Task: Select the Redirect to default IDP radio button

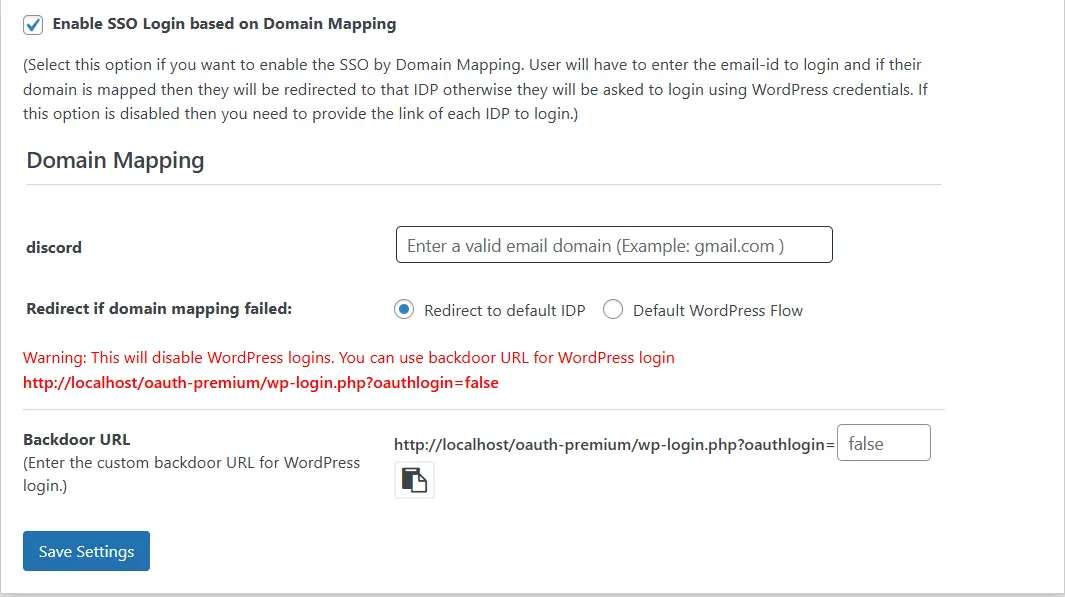Action: [x=404, y=309]
